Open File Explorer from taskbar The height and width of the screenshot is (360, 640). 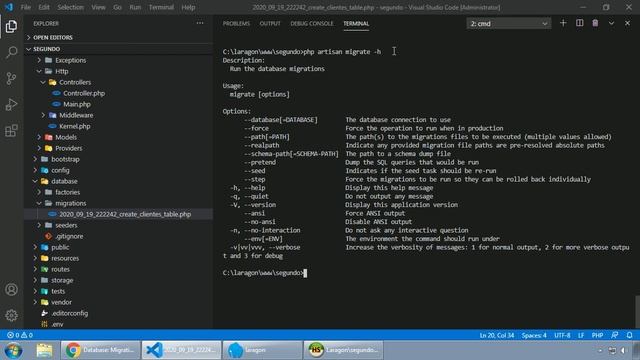point(44,350)
